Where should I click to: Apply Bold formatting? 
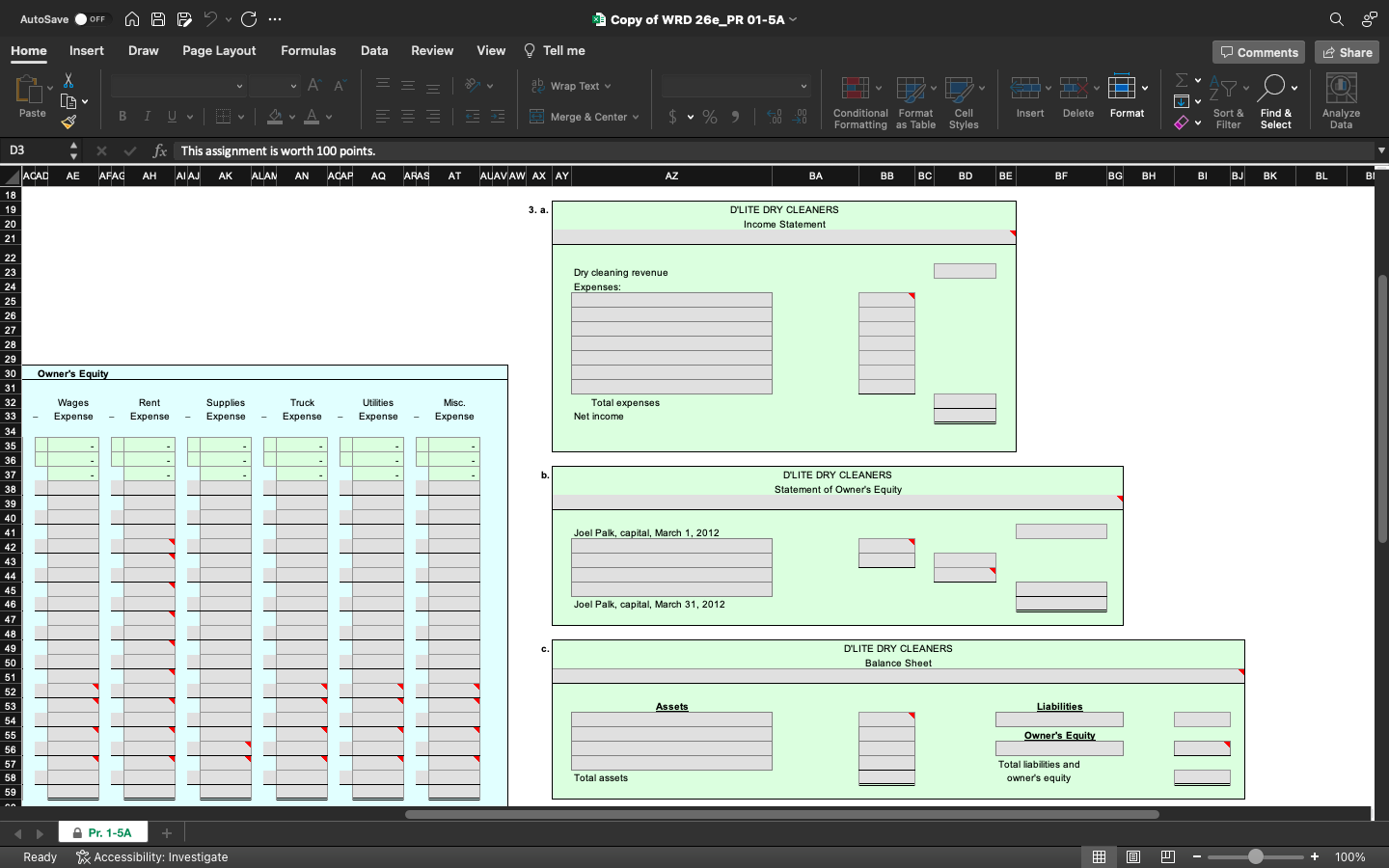tap(123, 116)
